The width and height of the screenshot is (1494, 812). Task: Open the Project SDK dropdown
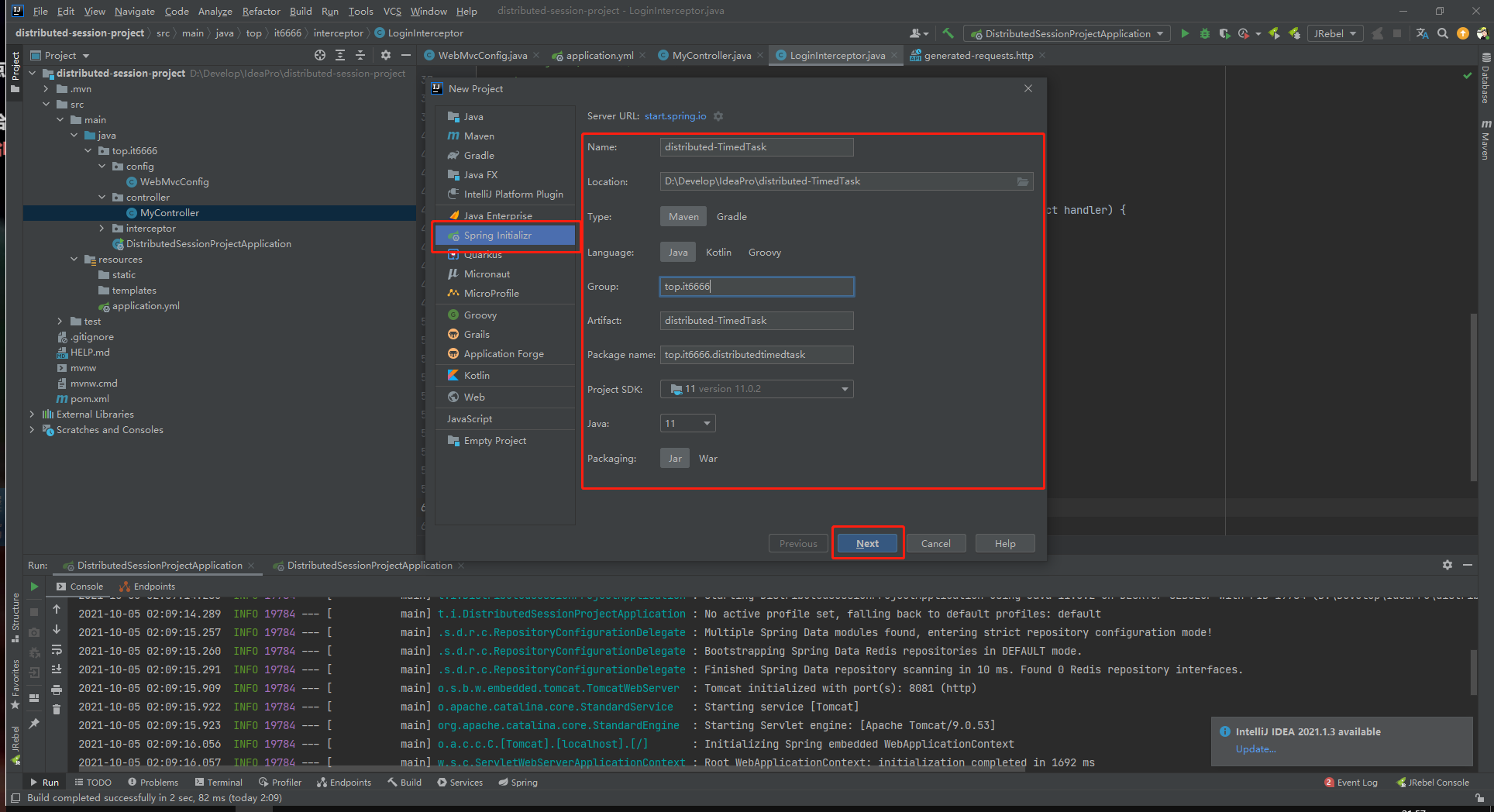point(756,389)
